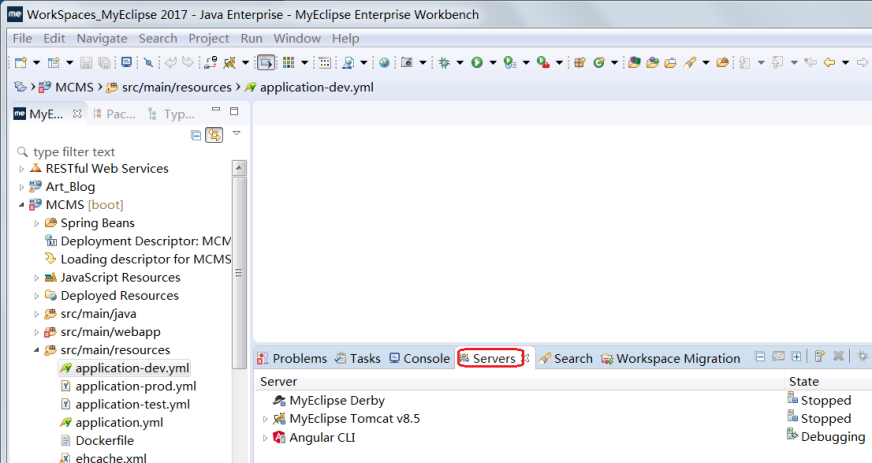Image resolution: width=872 pixels, height=463 pixels.
Task: Click Collapse All in the explorer panel
Action: pyautogui.click(x=196, y=135)
